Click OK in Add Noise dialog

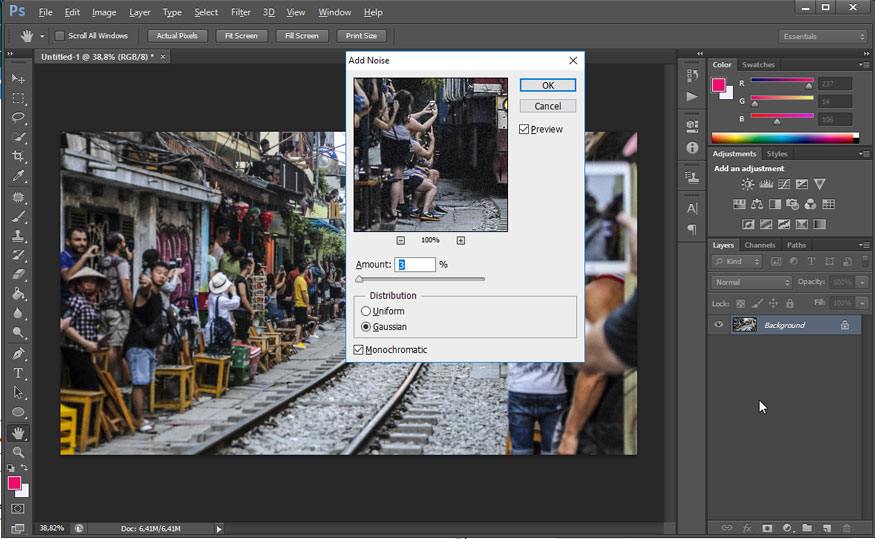coord(547,85)
